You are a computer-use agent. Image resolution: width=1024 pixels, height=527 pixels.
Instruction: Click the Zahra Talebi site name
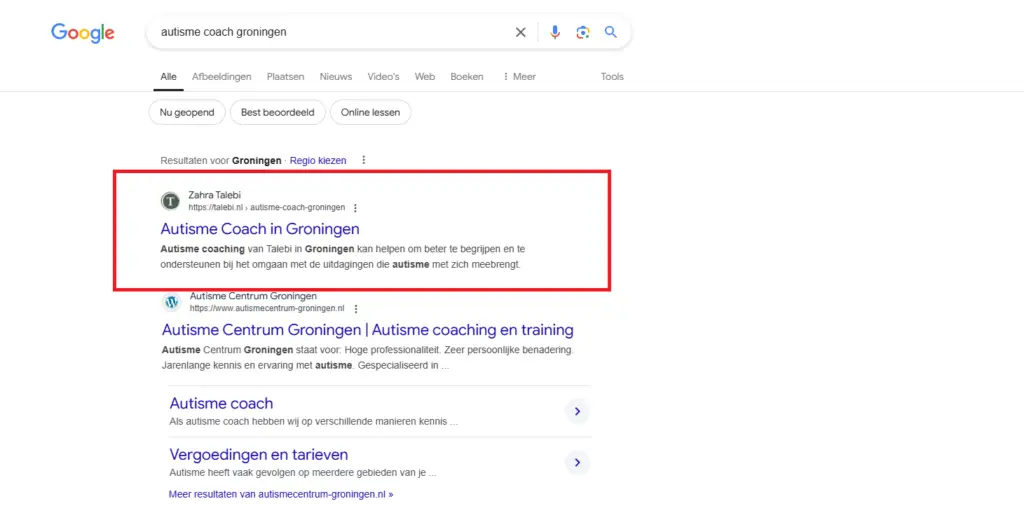[x=214, y=195]
